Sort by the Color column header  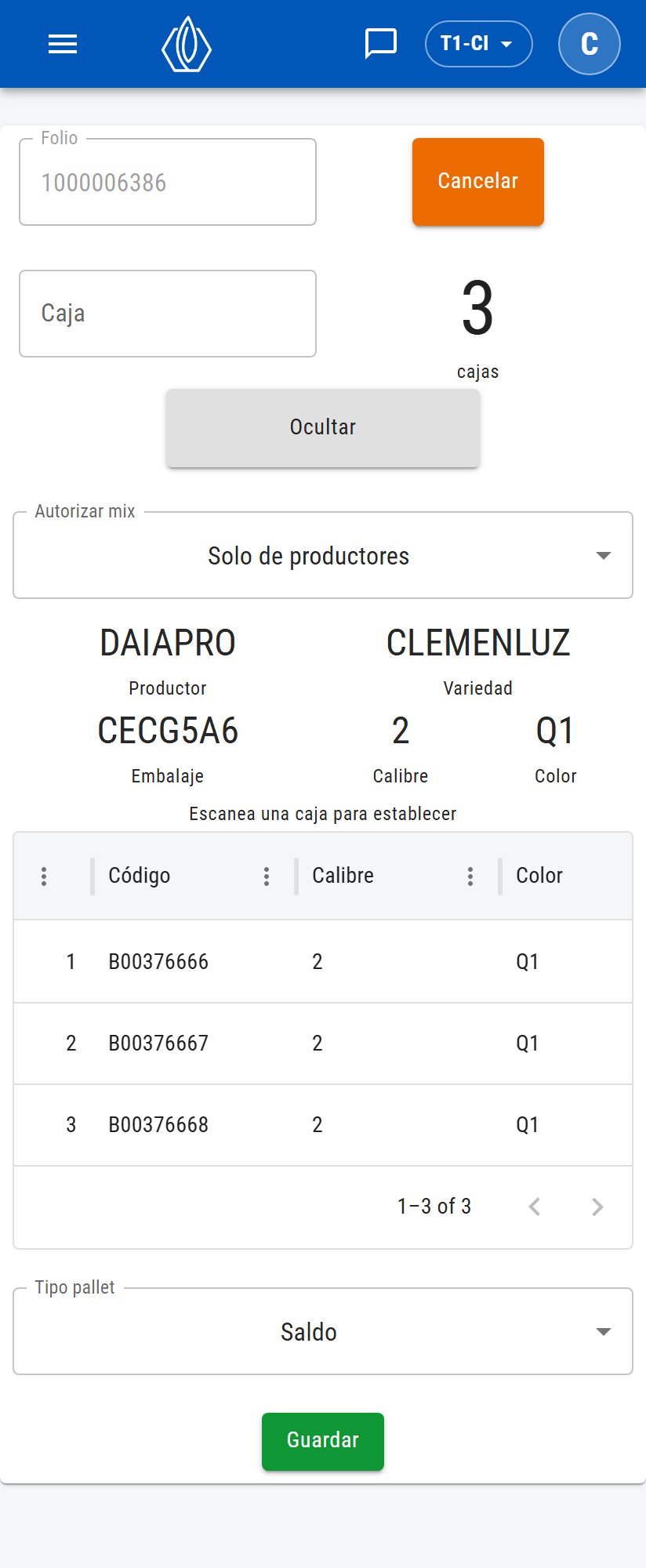coord(539,876)
